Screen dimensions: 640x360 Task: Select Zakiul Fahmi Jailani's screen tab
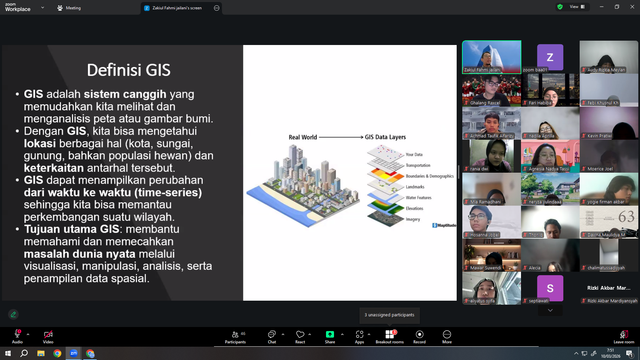point(177,8)
